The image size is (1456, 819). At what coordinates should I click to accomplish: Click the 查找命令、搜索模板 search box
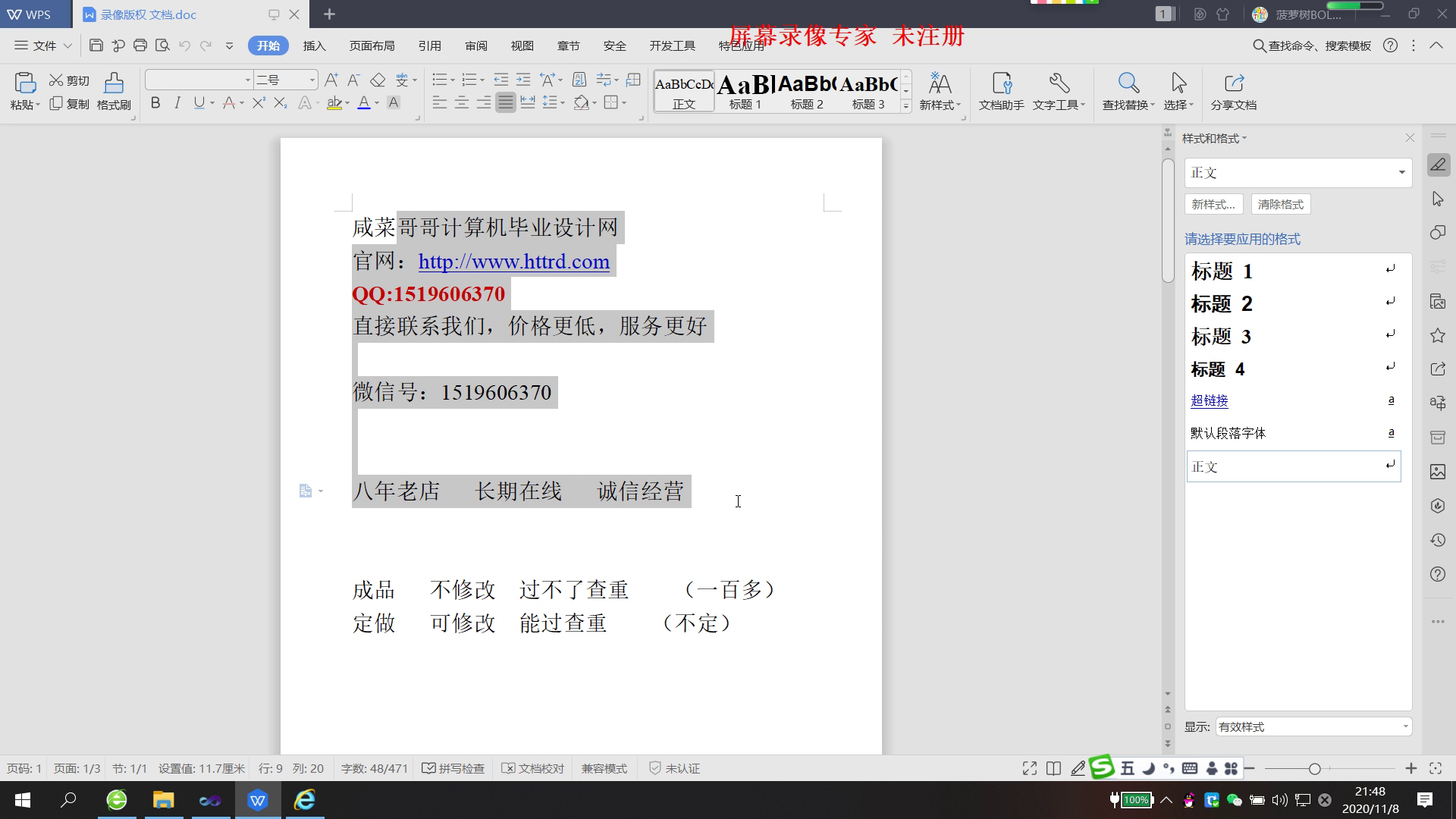(1312, 45)
